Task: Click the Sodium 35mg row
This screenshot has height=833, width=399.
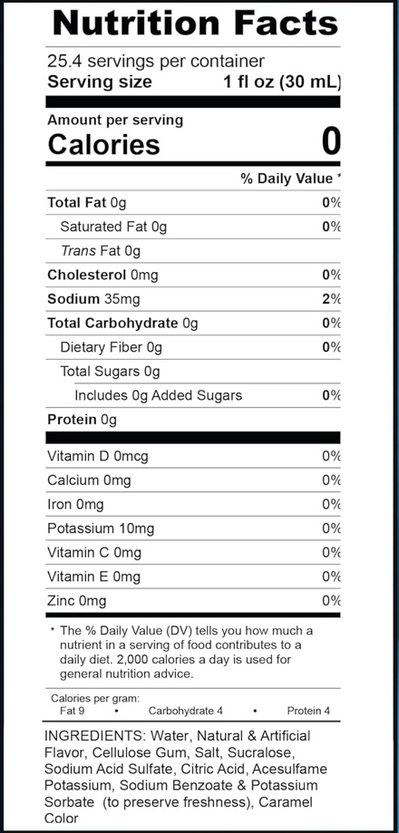Action: pos(193,299)
